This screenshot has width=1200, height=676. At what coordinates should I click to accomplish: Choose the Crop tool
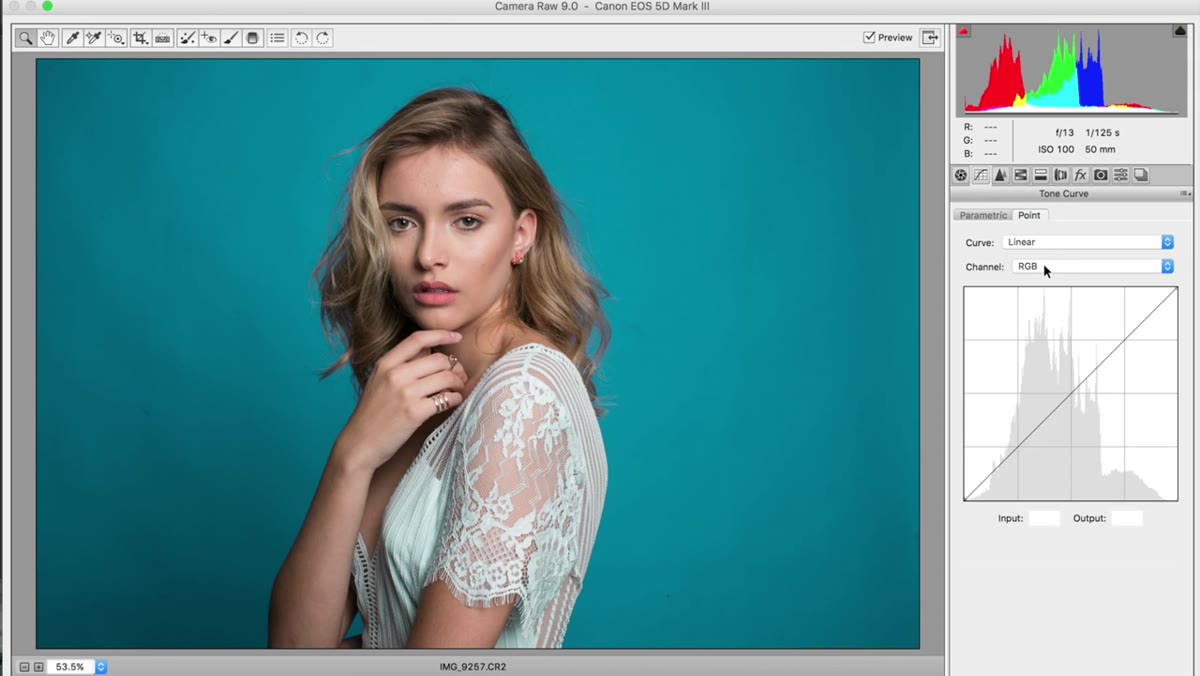tap(140, 38)
